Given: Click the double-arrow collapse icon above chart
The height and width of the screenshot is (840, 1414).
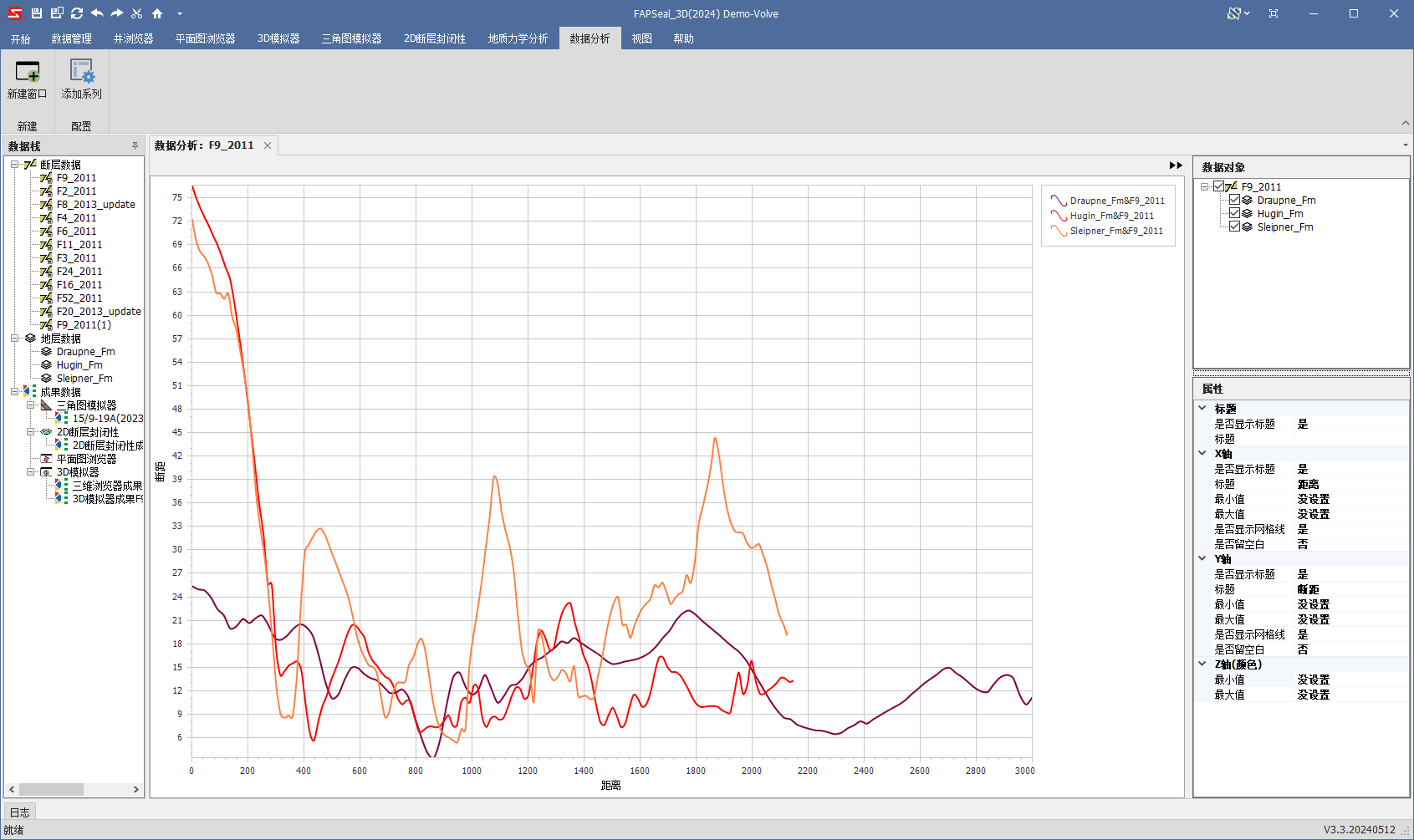Looking at the screenshot, I should (1176, 165).
